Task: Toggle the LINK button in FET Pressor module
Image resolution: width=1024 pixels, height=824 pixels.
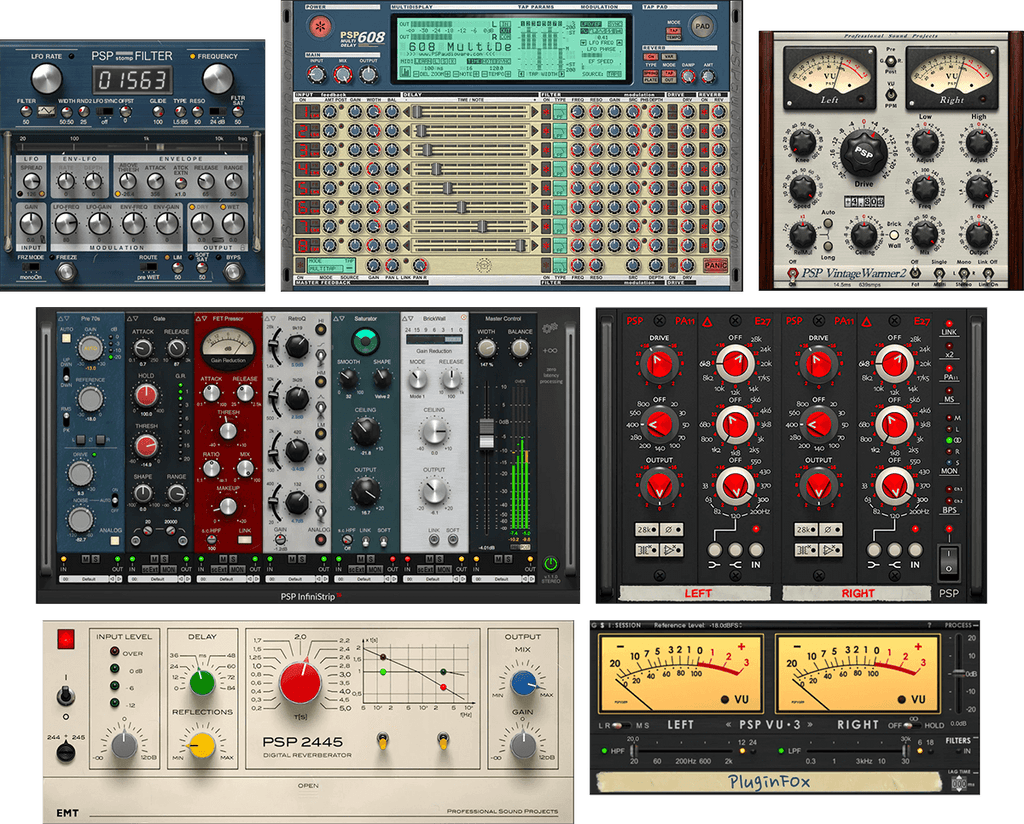Action: [x=244, y=540]
